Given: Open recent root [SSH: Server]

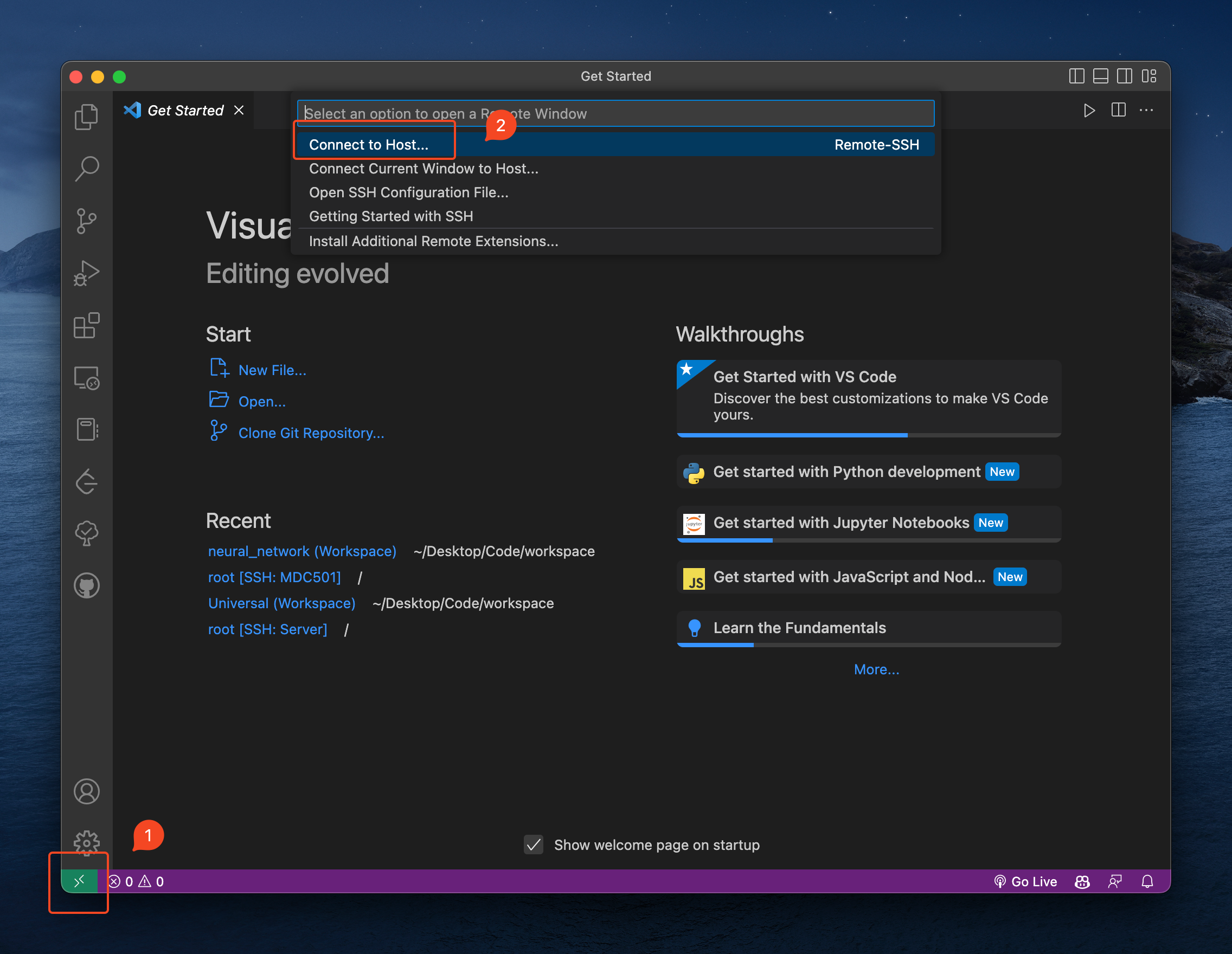Looking at the screenshot, I should [267, 629].
